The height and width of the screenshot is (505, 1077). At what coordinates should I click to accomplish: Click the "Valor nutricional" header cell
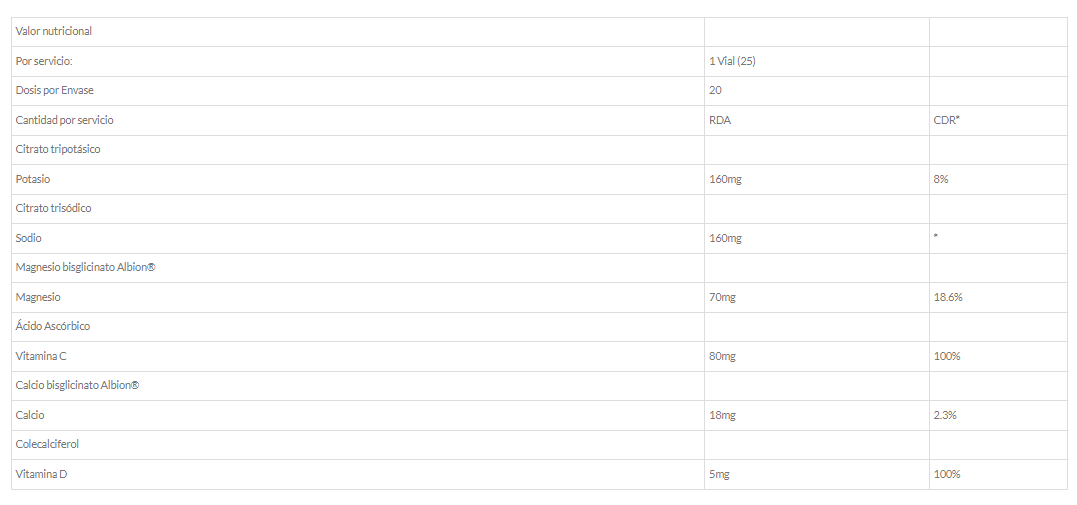(x=54, y=31)
